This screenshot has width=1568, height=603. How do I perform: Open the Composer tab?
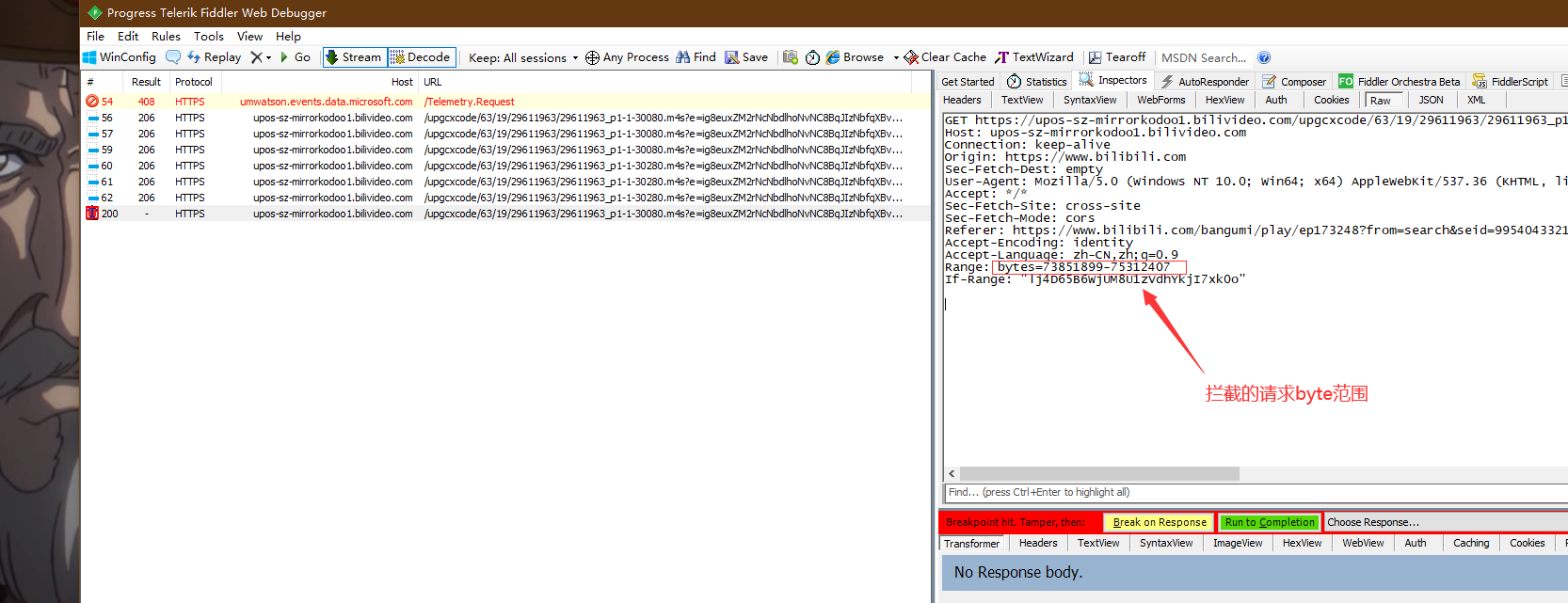coord(1294,82)
